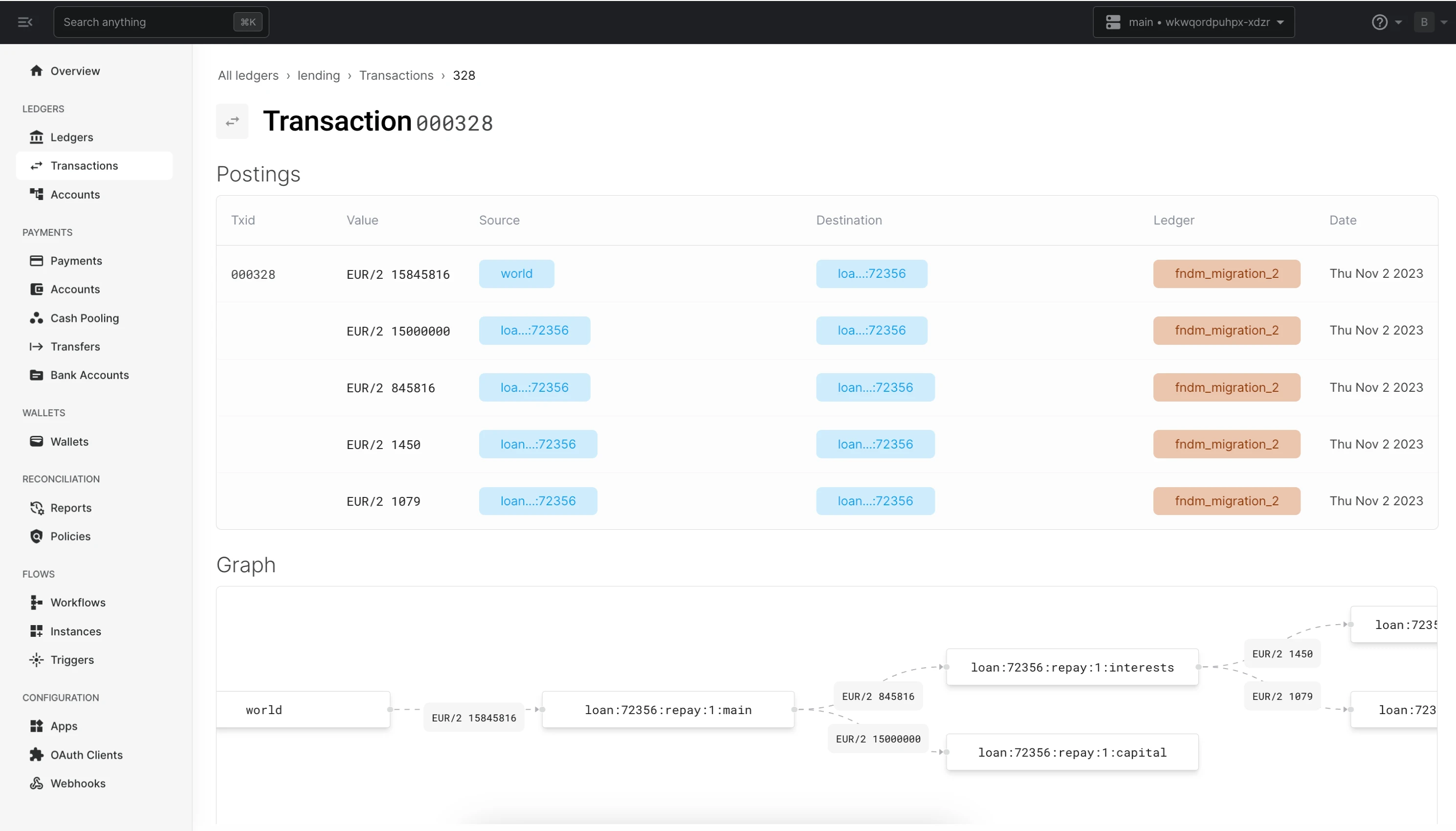
Task: Click the world source account tag
Action: point(516,274)
